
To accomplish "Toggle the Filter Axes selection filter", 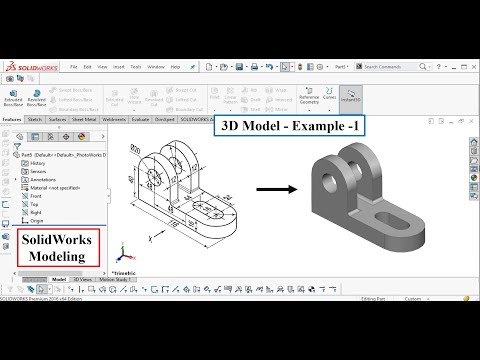I will [x=123, y=289].
